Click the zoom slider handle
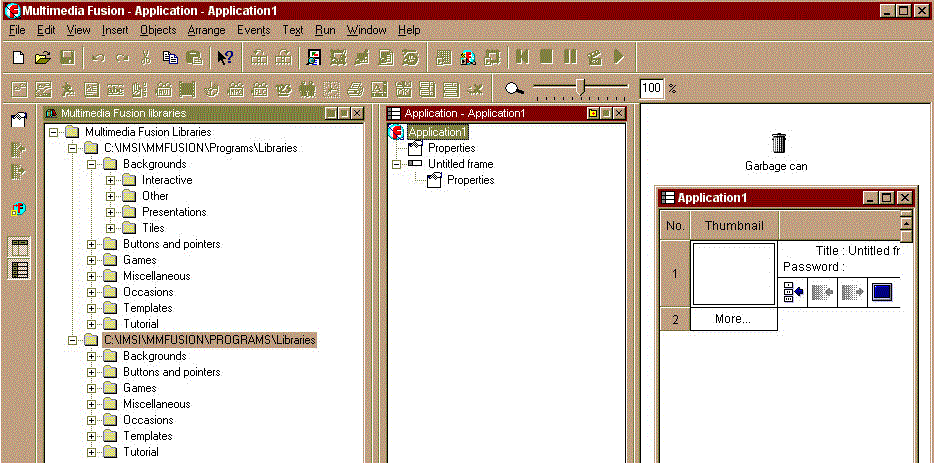Screen dimensions: 934x463 click(x=581, y=88)
